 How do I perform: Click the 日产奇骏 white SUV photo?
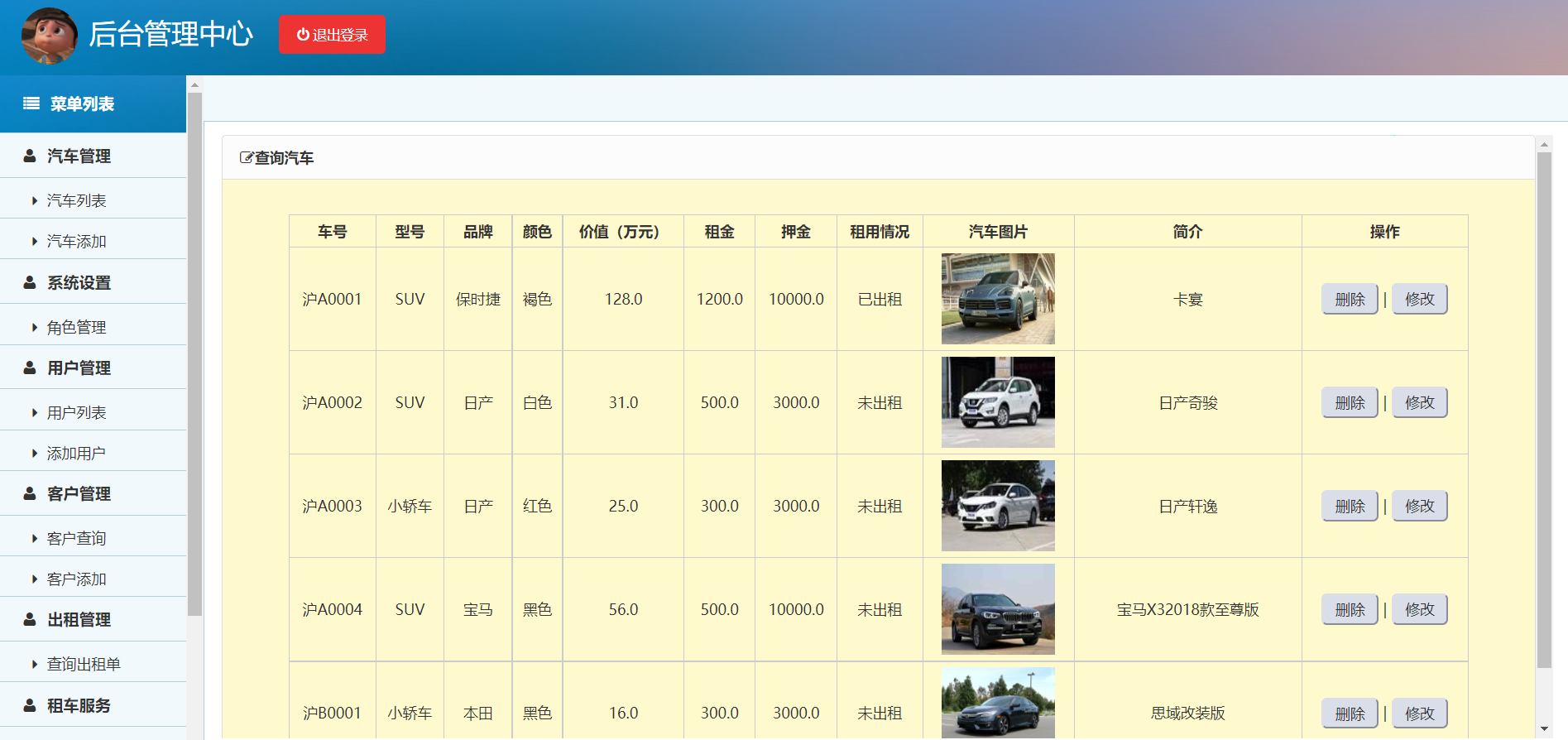click(x=998, y=402)
